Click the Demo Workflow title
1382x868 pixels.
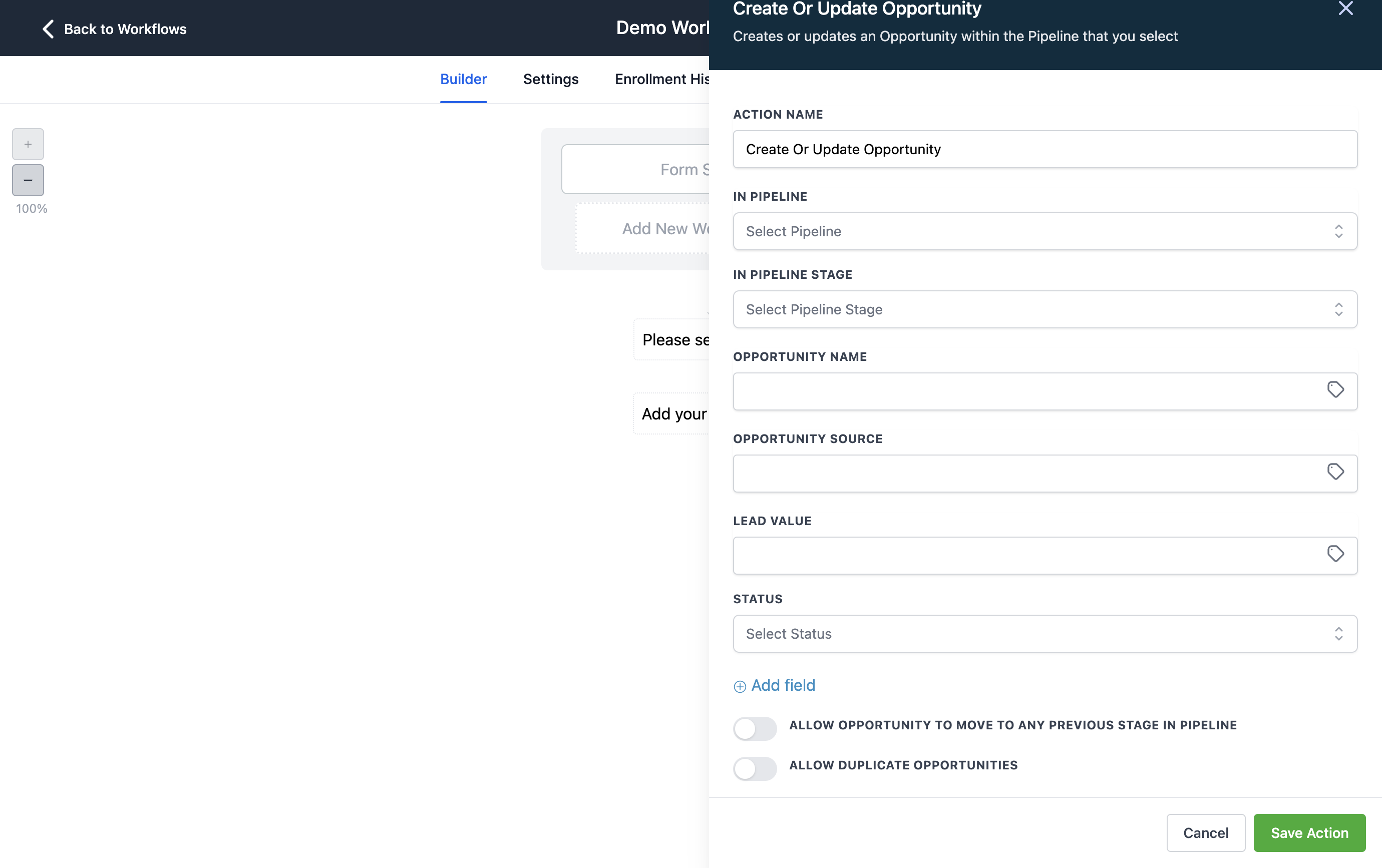pyautogui.click(x=662, y=28)
